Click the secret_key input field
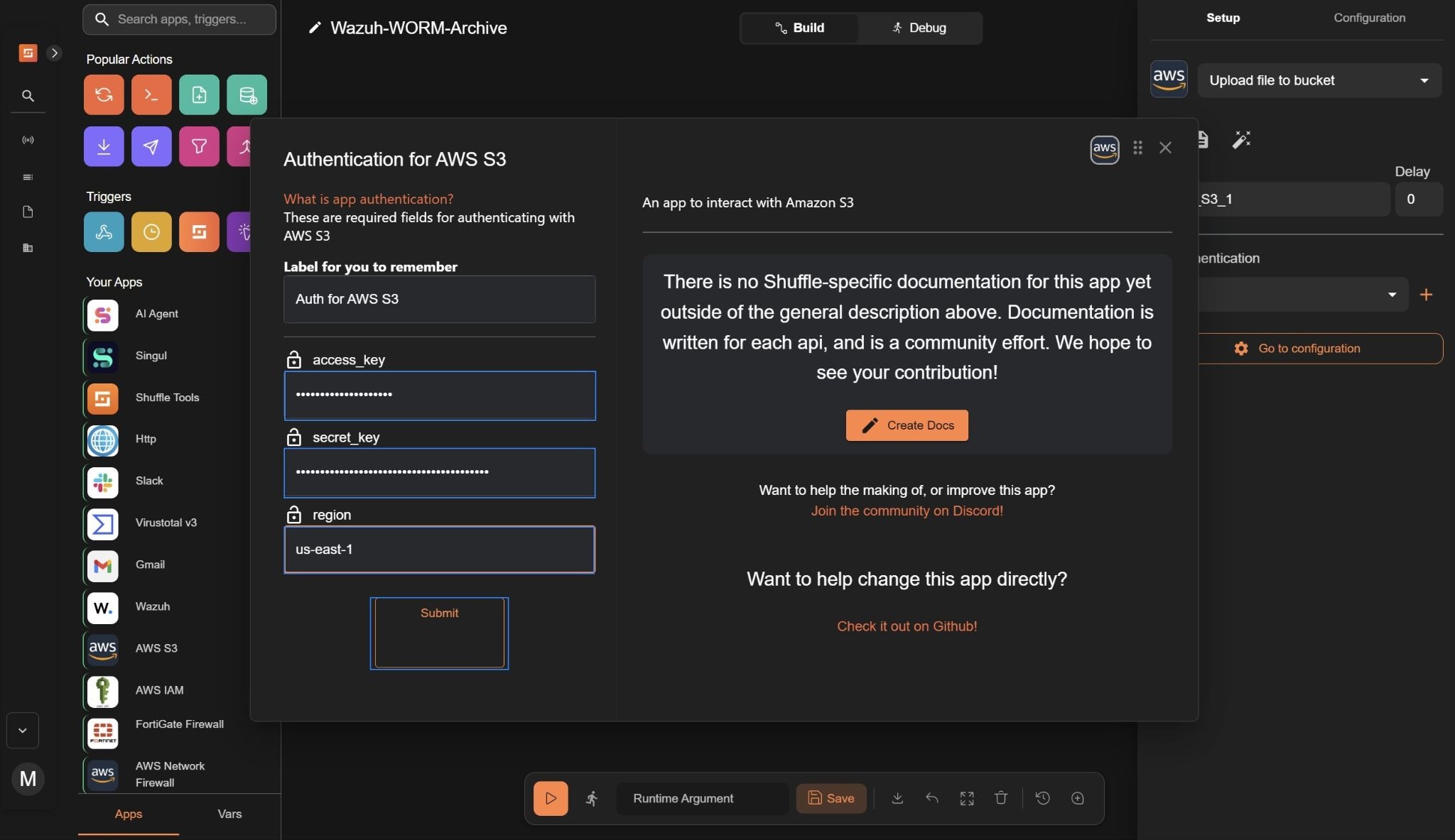This screenshot has width=1455, height=840. (x=440, y=472)
